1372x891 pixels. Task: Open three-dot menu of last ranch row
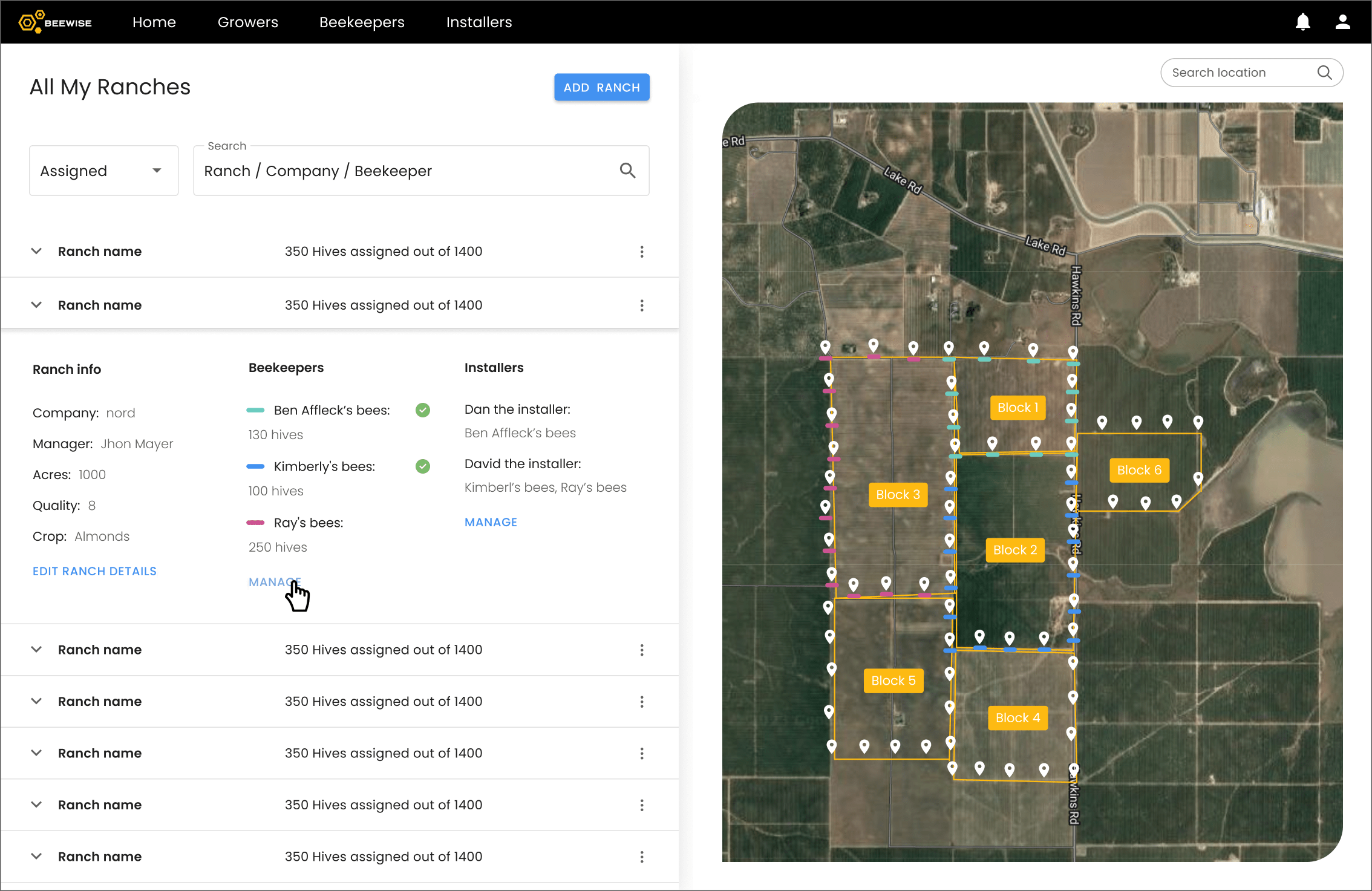(642, 857)
